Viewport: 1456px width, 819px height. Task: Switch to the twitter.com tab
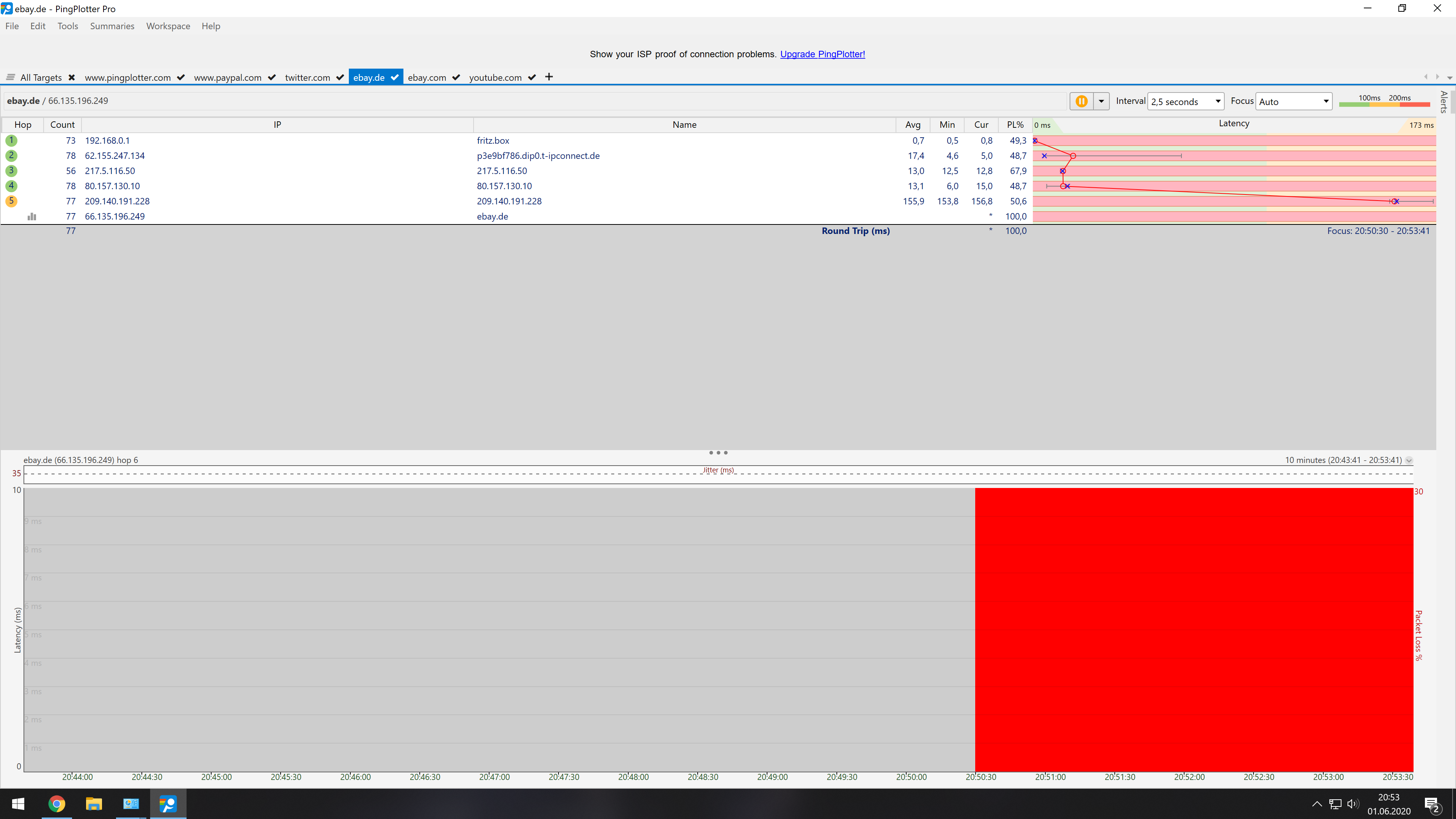click(308, 77)
